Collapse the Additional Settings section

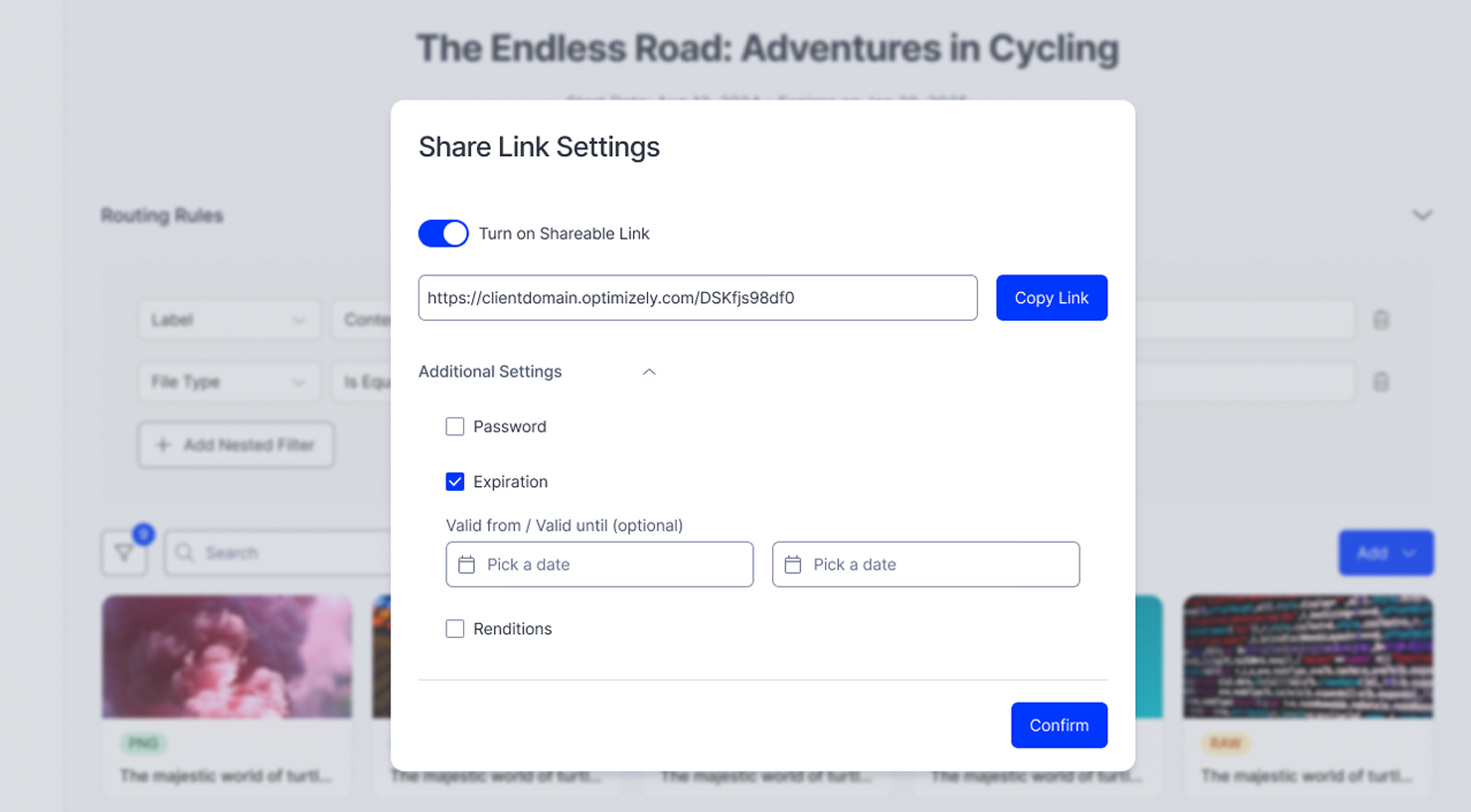click(x=649, y=372)
